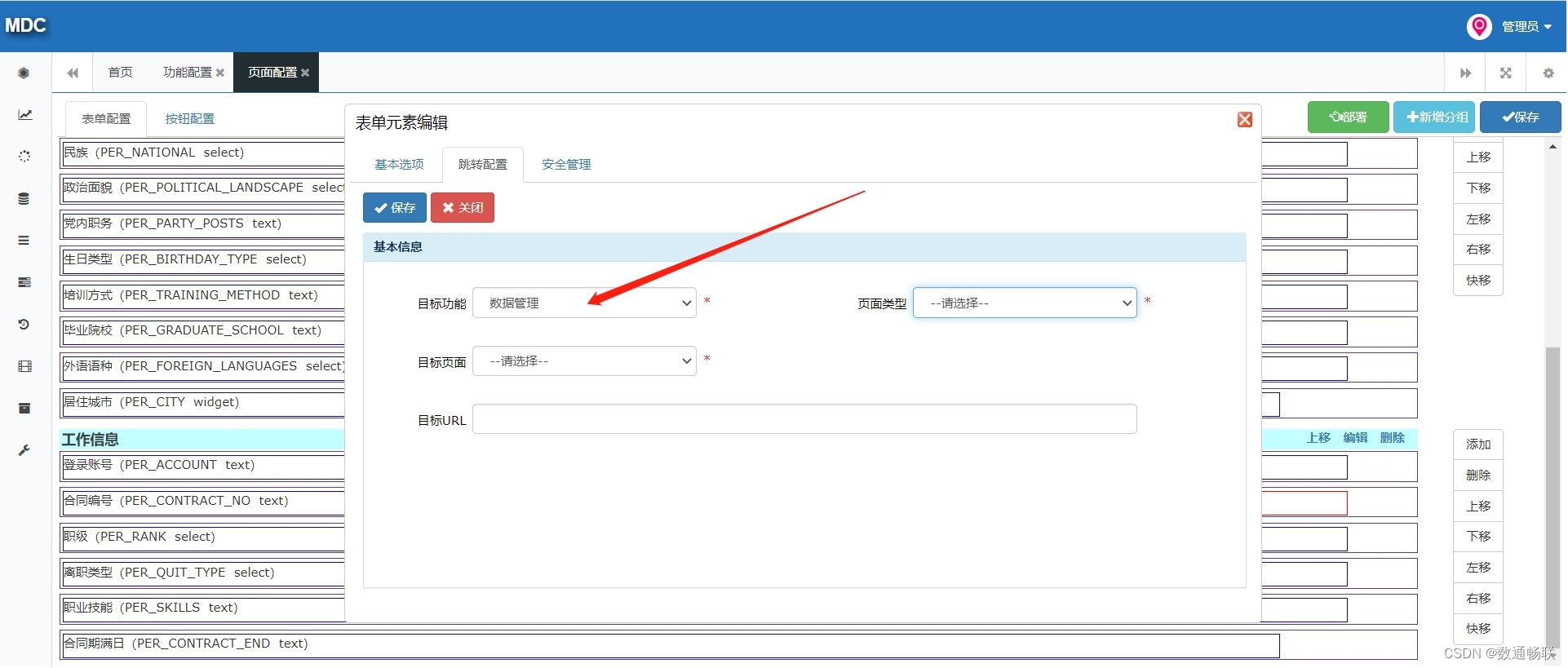Click the dotted circle spinner sidebar icon
The width and height of the screenshot is (1568, 668).
coord(24,157)
